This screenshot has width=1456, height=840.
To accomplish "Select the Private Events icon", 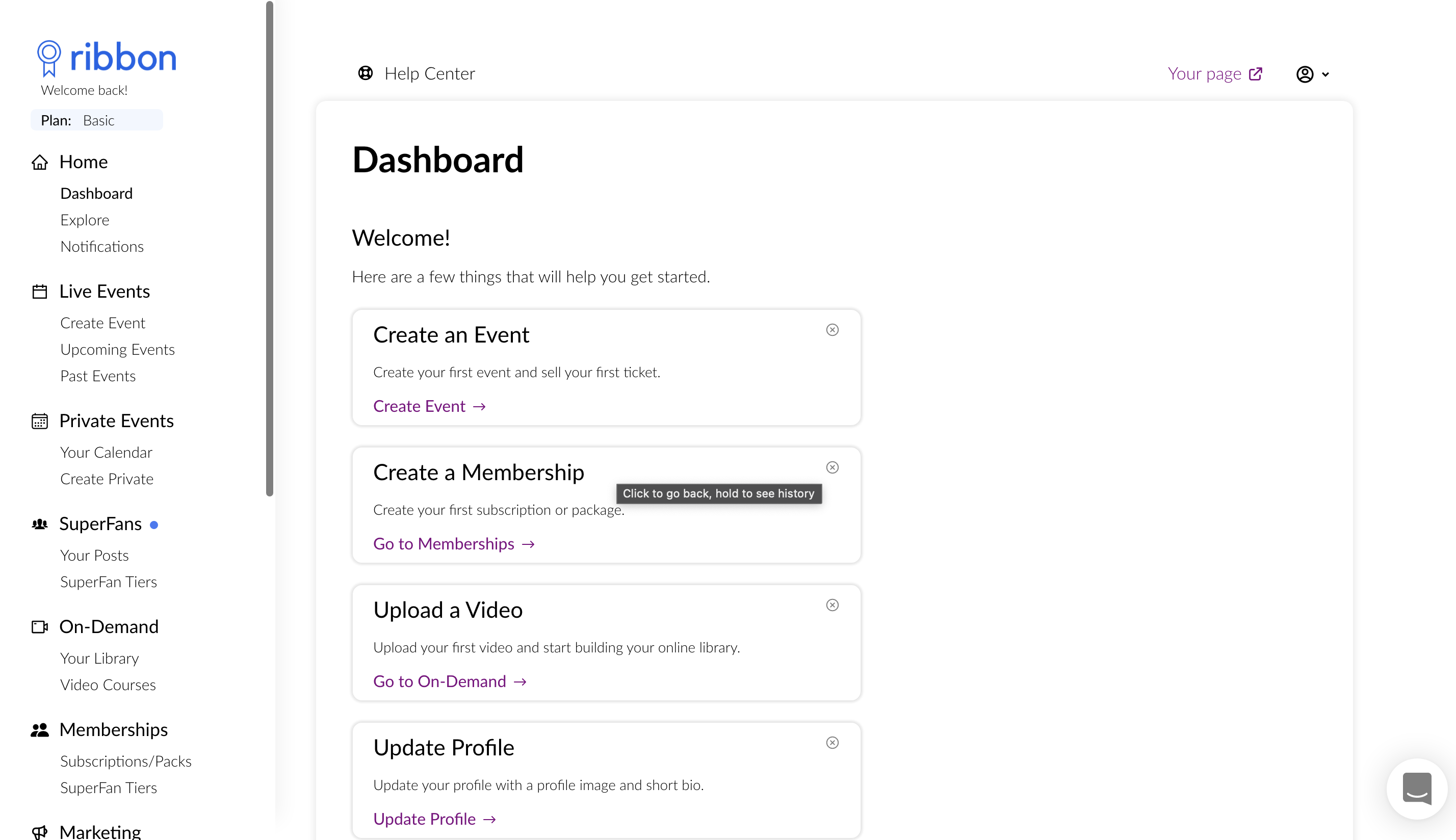I will point(40,421).
